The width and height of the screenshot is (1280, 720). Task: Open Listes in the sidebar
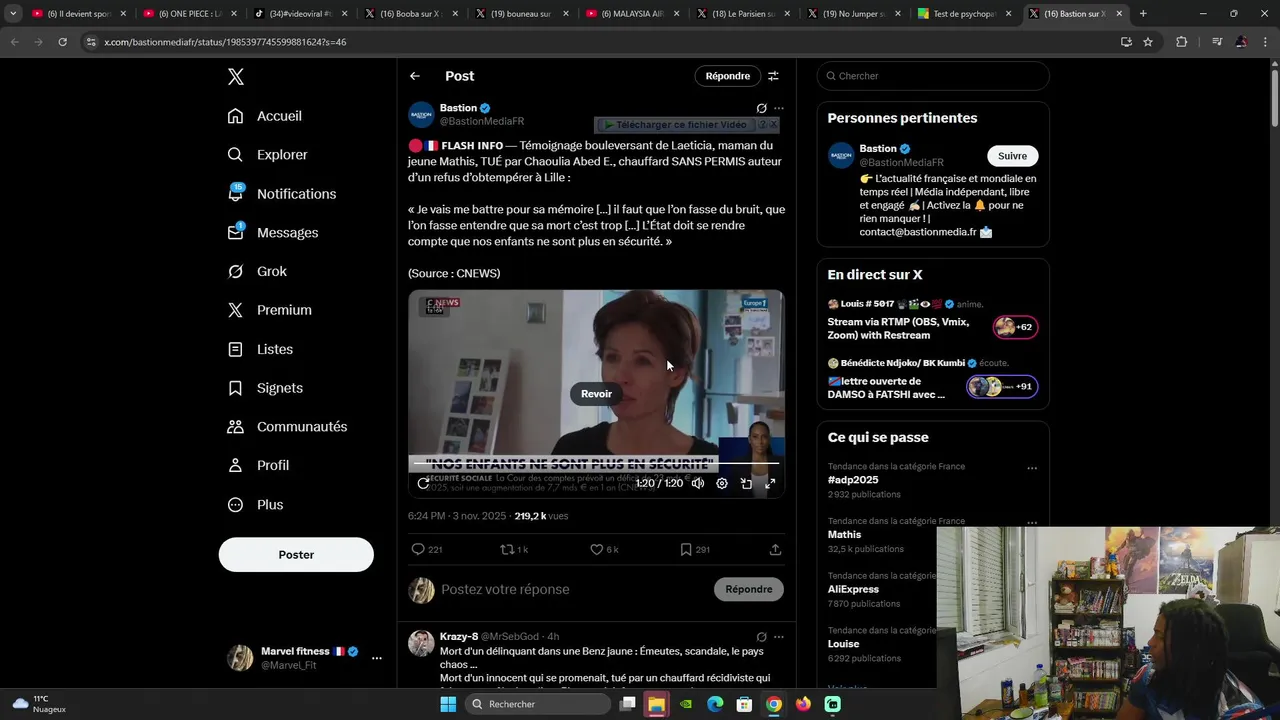tap(261, 349)
